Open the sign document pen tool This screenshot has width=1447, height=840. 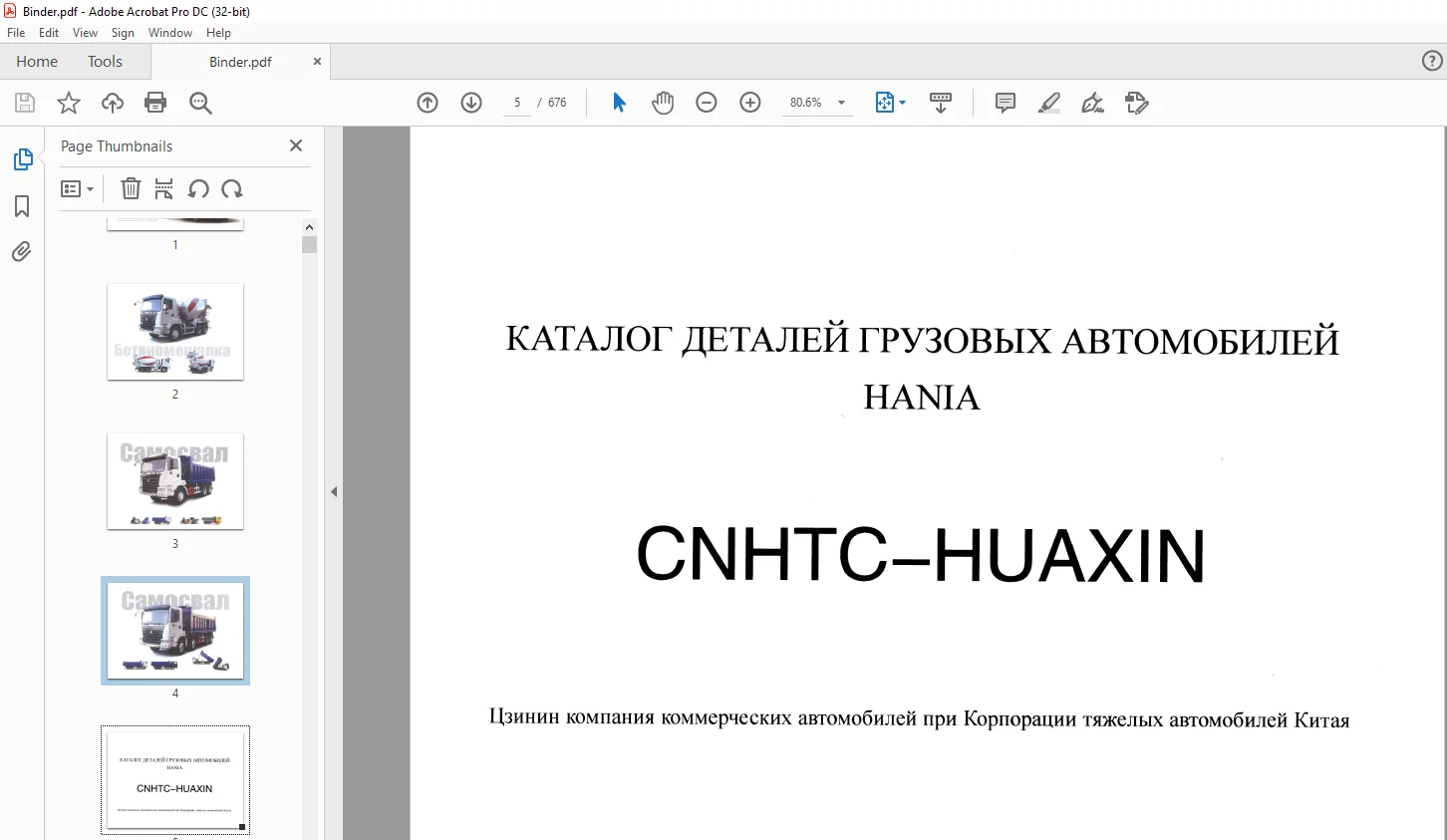tap(1093, 103)
